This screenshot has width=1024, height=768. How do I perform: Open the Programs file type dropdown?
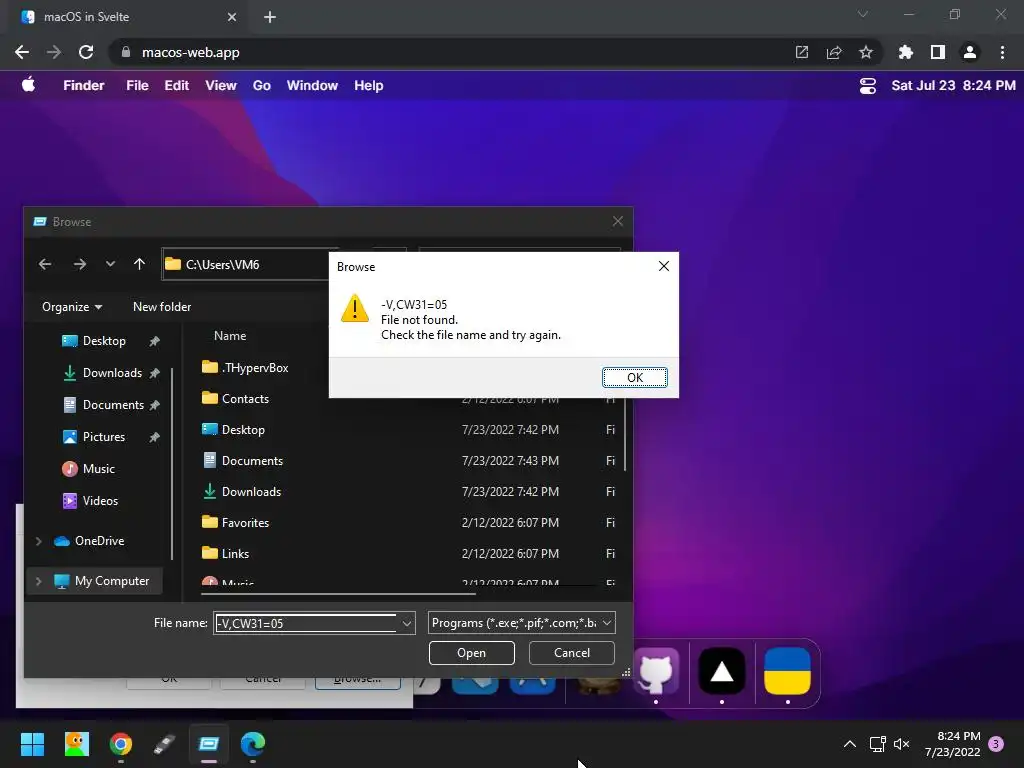[x=521, y=623]
